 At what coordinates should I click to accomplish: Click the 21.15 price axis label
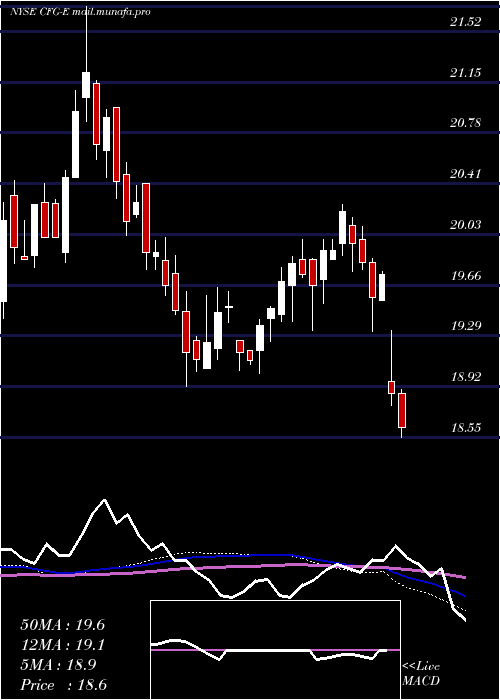tap(466, 72)
